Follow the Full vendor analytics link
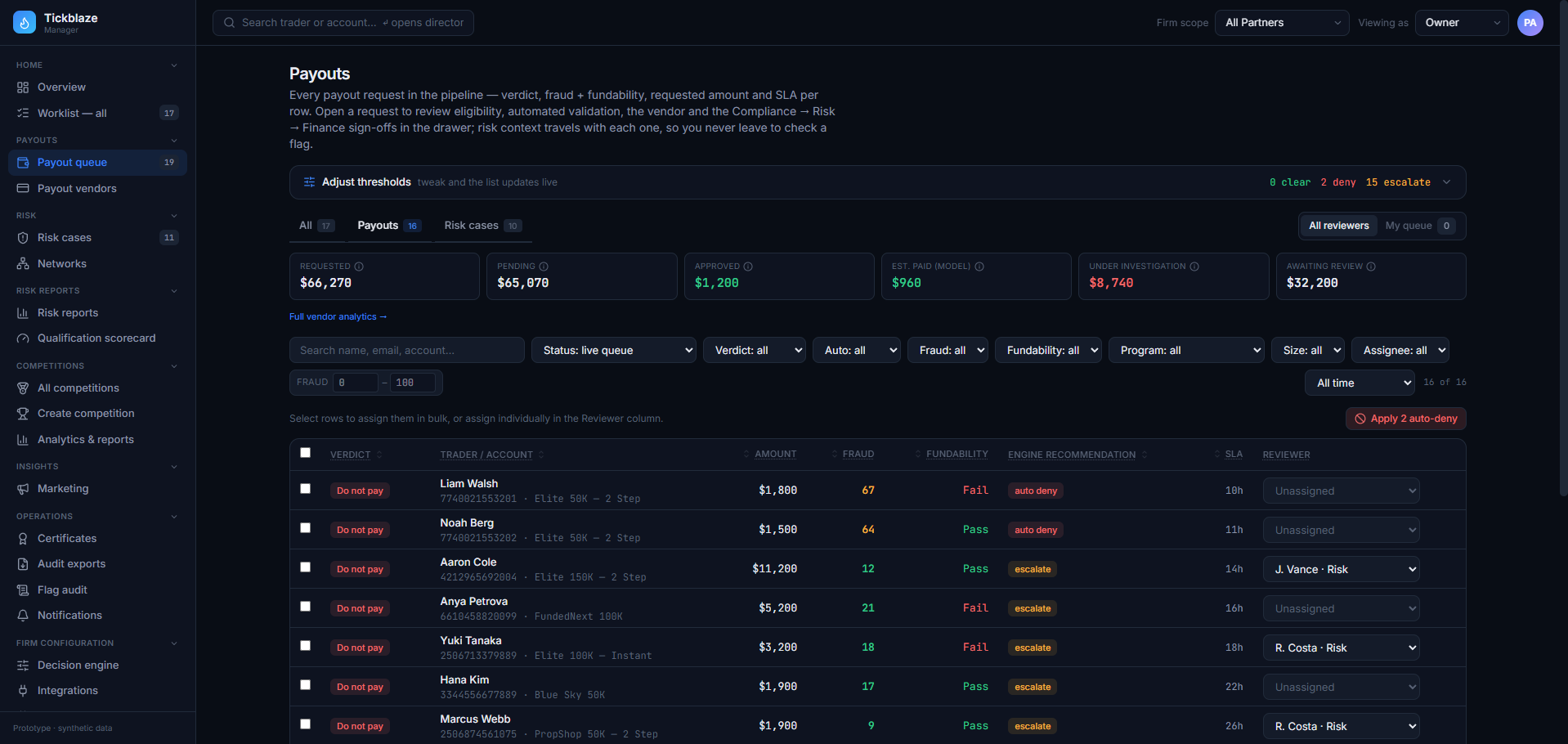Image resolution: width=1568 pixels, height=744 pixels. tap(338, 316)
